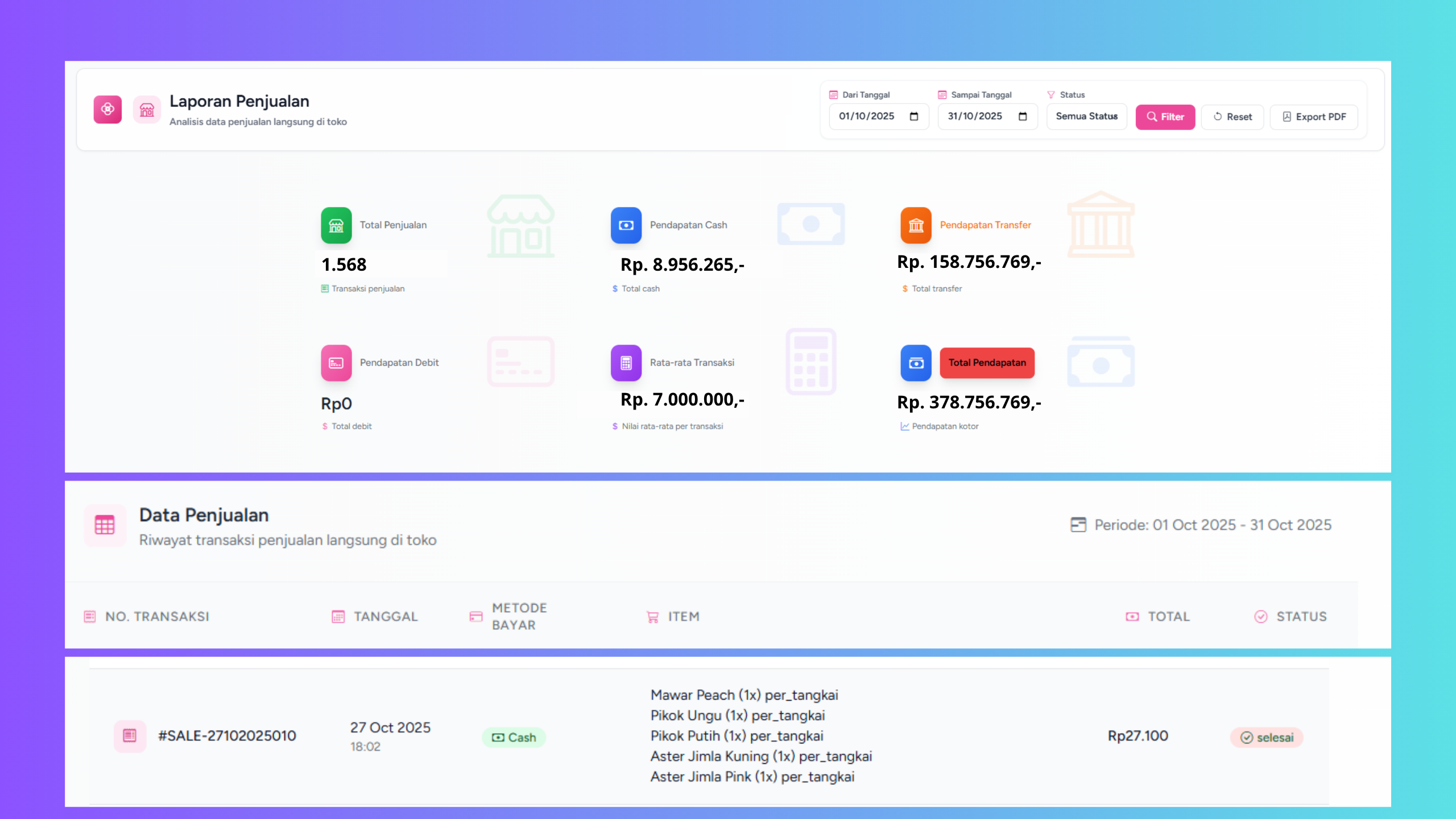Click the store icon beside Laporan Penjualan
The width and height of the screenshot is (1456, 819).
[147, 109]
